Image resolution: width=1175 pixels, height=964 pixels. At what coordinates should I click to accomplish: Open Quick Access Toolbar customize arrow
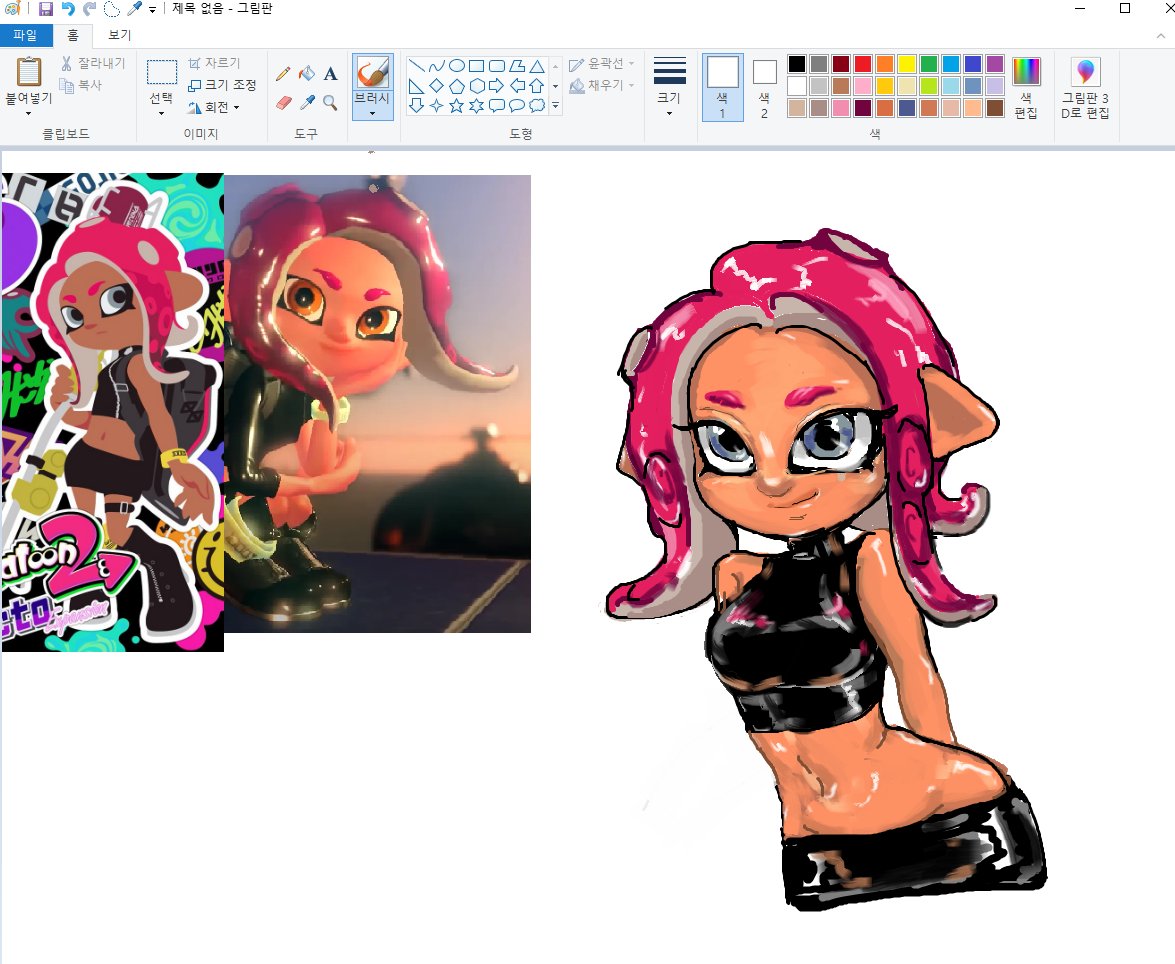152,10
